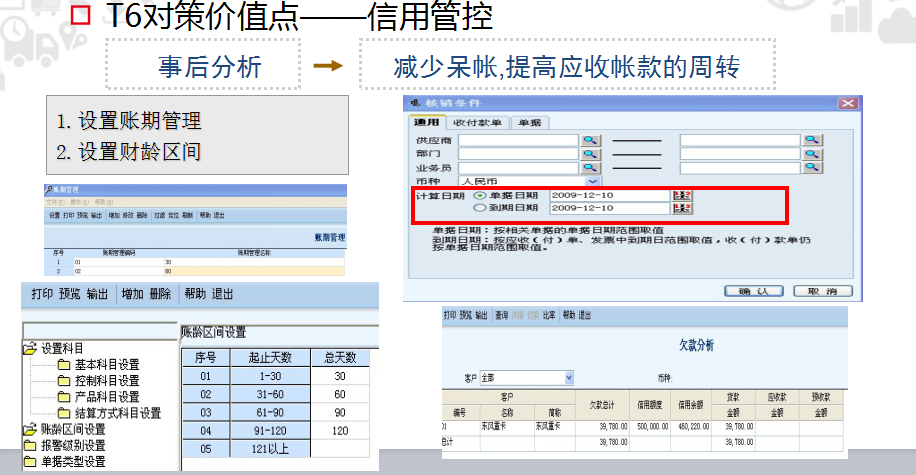Switch to the 收付款单 tab
The width and height of the screenshot is (916, 475).
(x=477, y=123)
